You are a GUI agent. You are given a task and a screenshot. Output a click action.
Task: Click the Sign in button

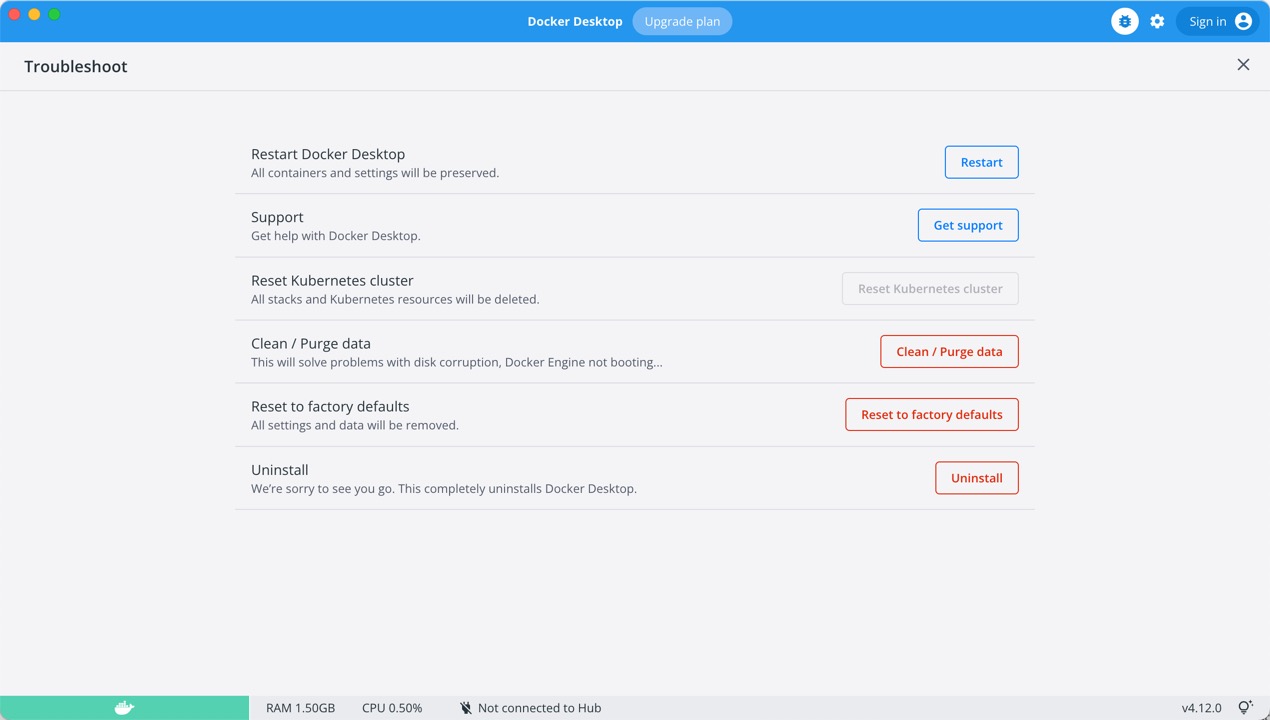1218,21
